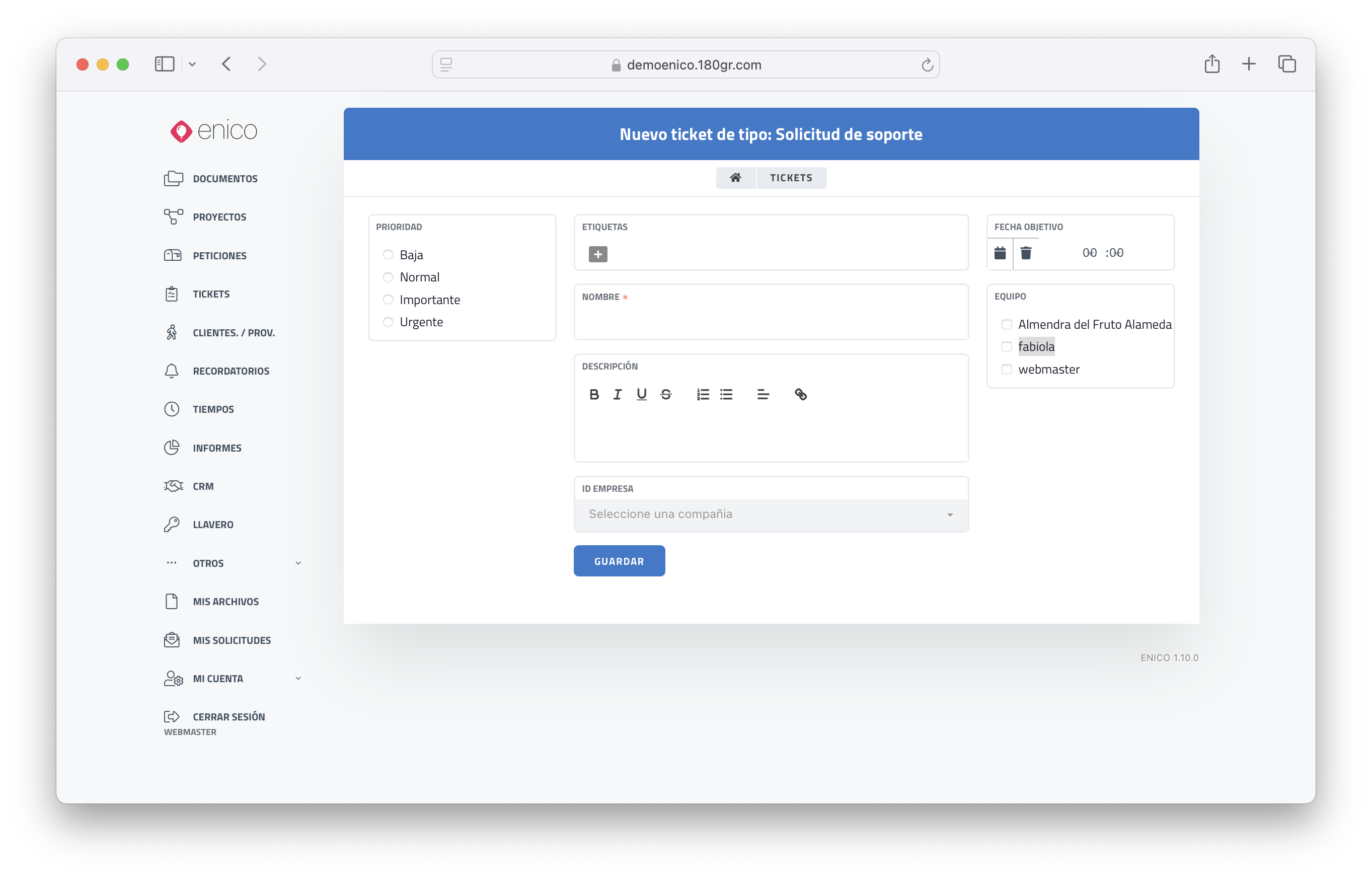Open TICKETS in the sidebar
1372x878 pixels.
coord(211,294)
